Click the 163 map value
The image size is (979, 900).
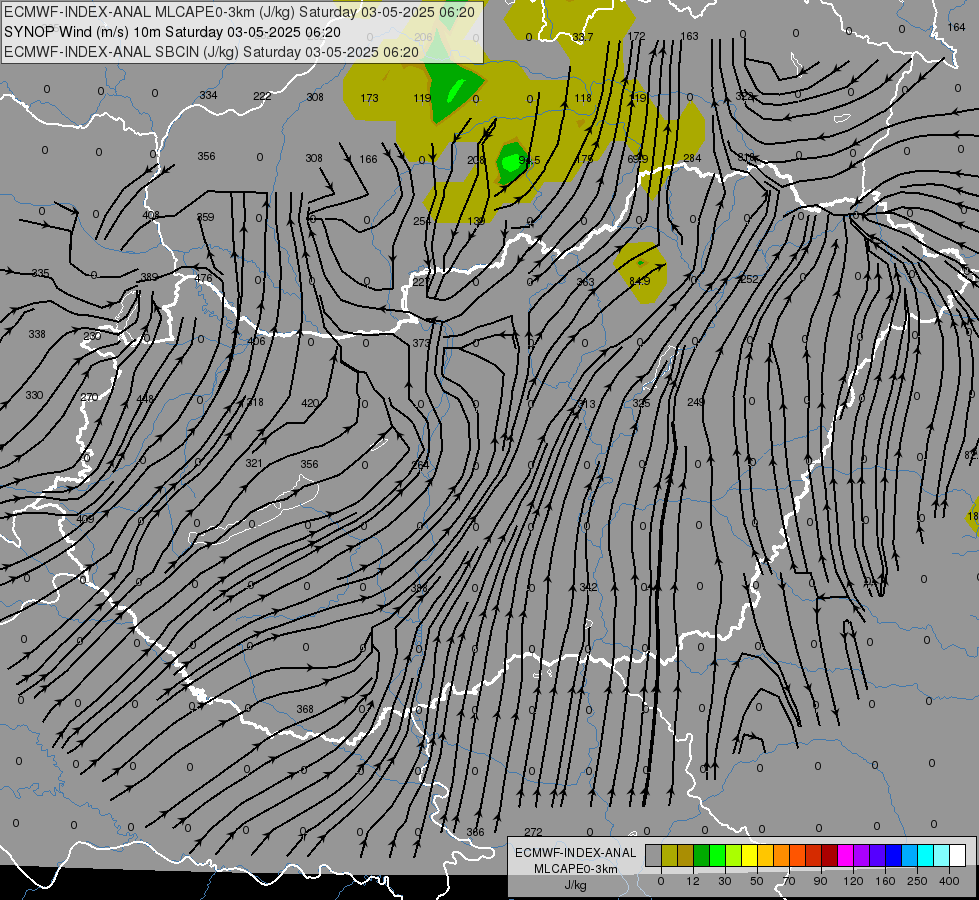689,36
